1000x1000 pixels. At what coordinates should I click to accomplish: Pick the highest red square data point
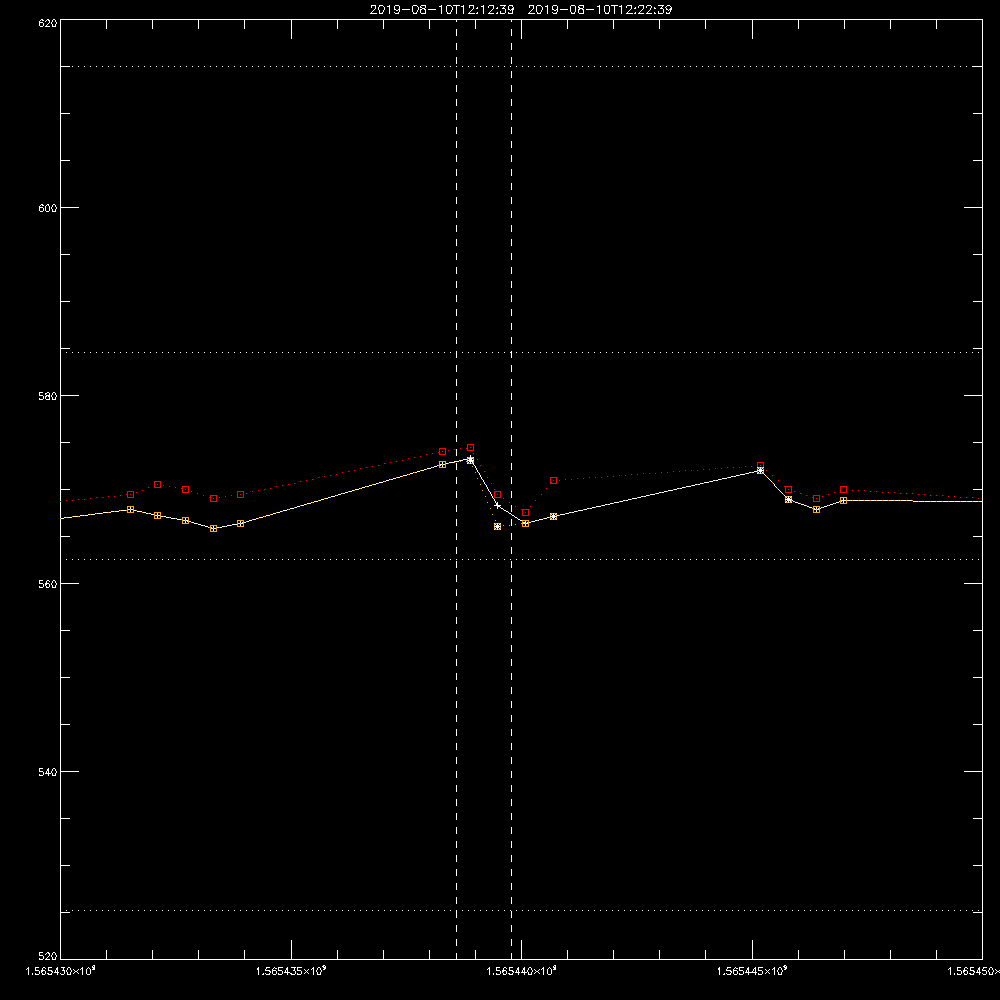click(x=471, y=448)
